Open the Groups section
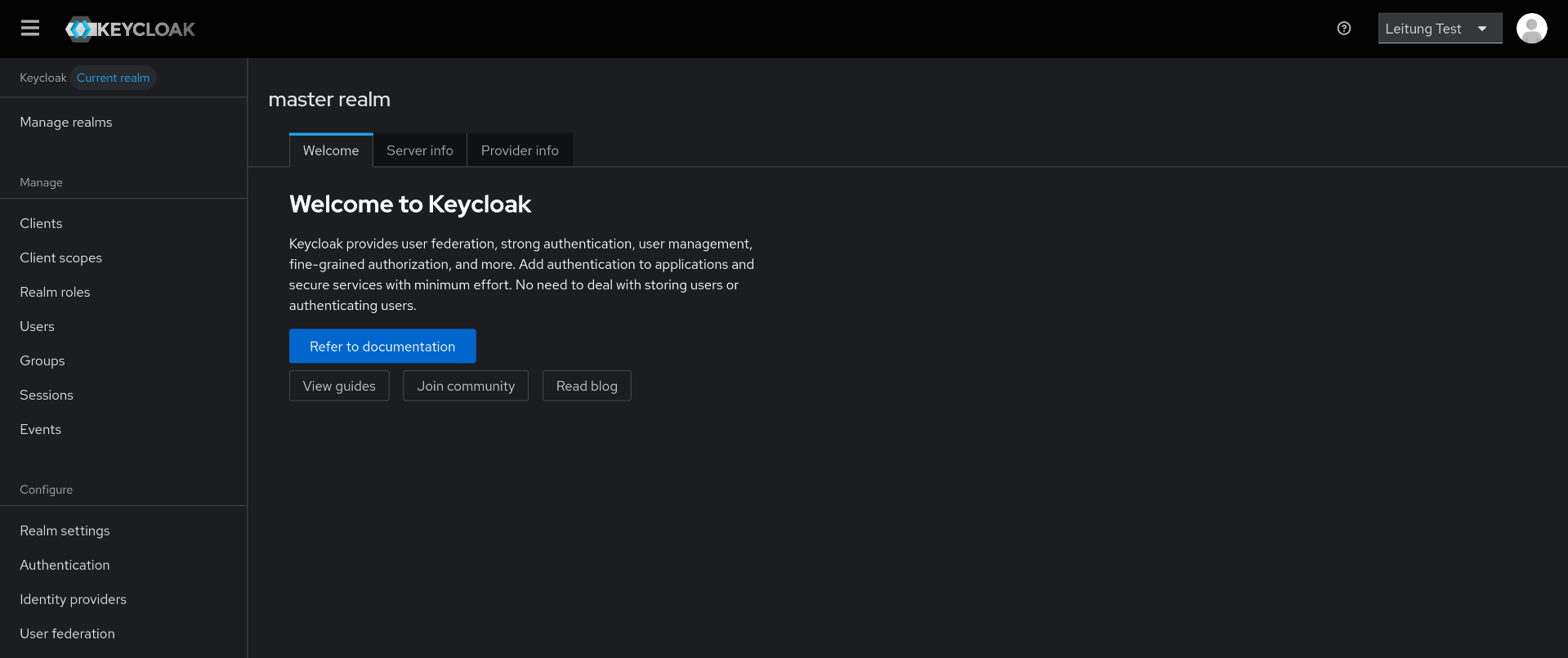Image resolution: width=1568 pixels, height=658 pixels. tap(123, 360)
